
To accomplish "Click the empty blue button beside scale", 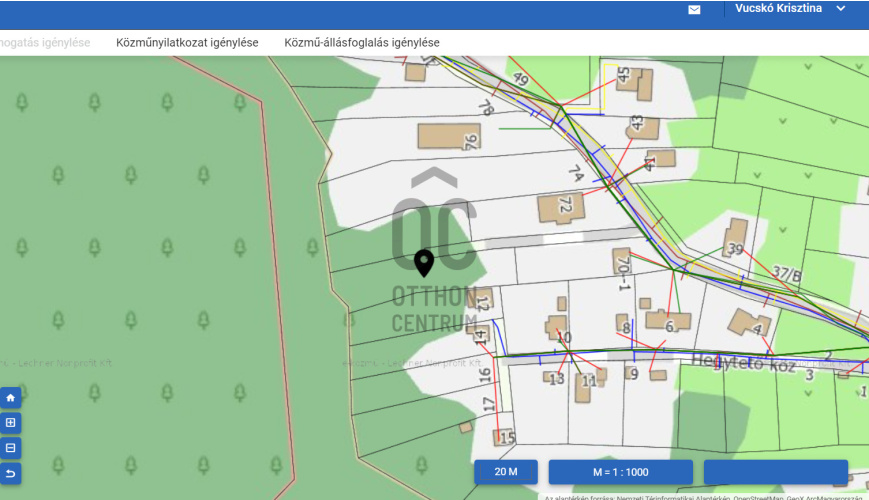I will coord(776,472).
